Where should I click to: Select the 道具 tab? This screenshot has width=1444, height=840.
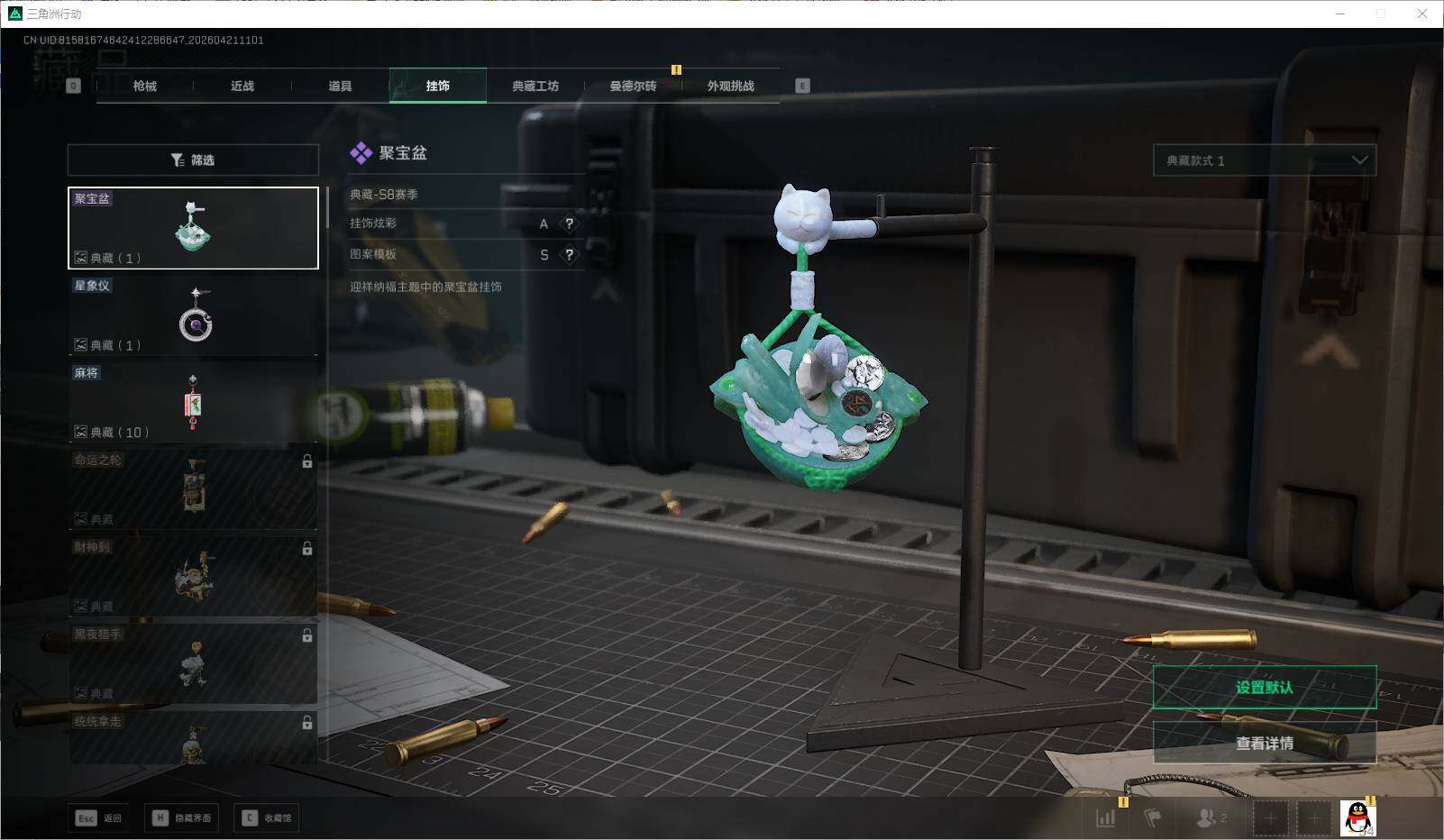[x=340, y=86]
